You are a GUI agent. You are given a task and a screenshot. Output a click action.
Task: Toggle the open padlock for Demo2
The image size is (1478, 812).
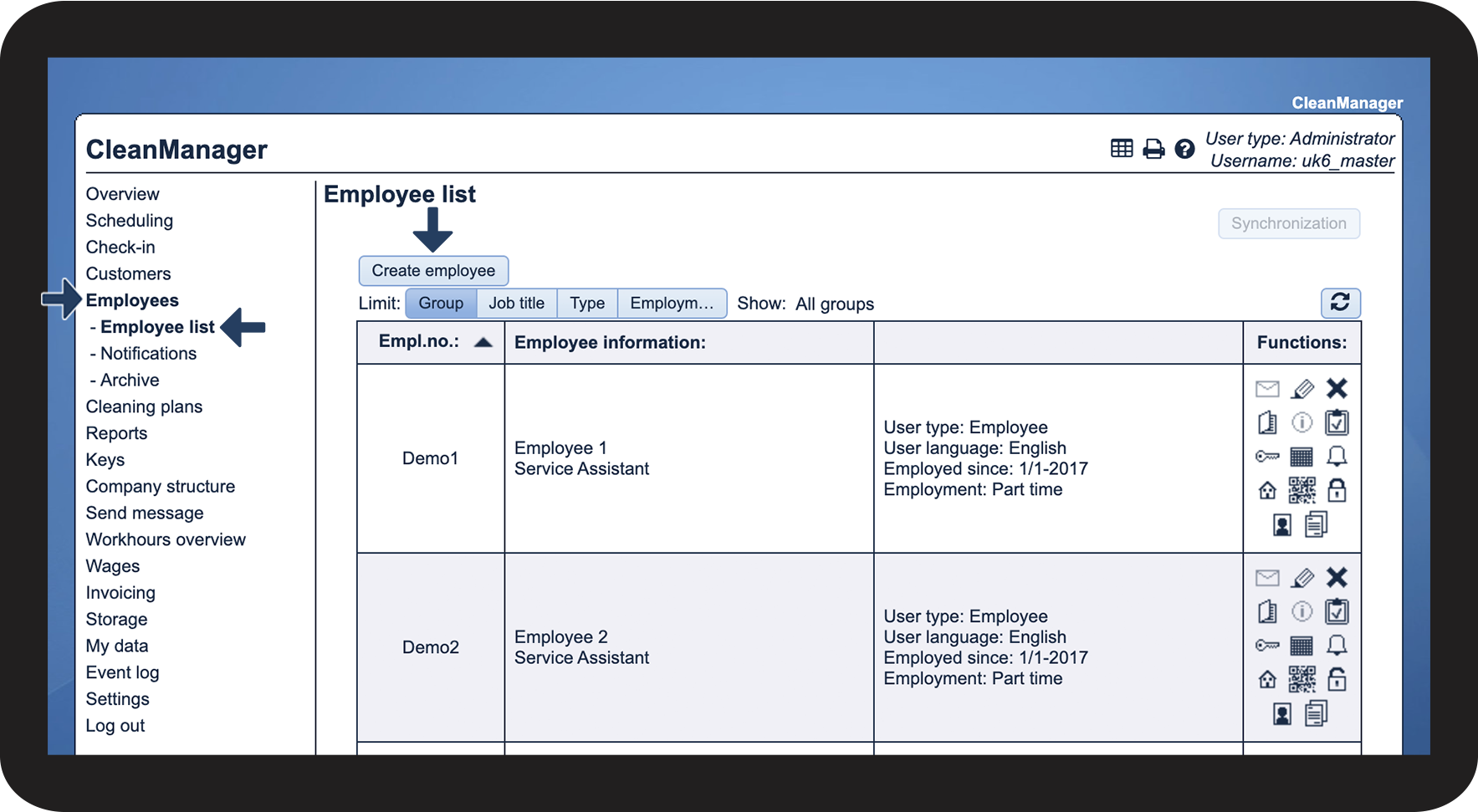click(1337, 679)
